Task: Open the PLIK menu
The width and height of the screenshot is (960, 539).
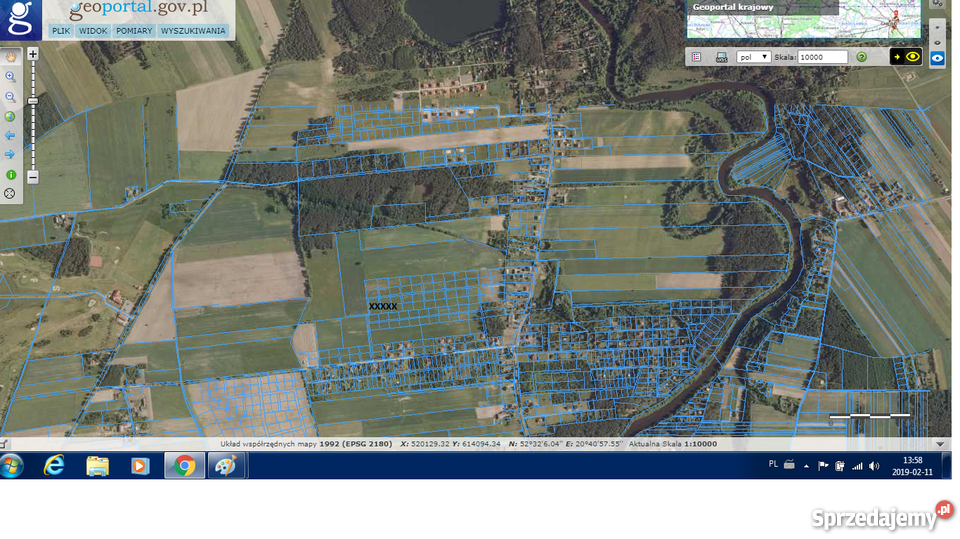Action: pos(61,31)
